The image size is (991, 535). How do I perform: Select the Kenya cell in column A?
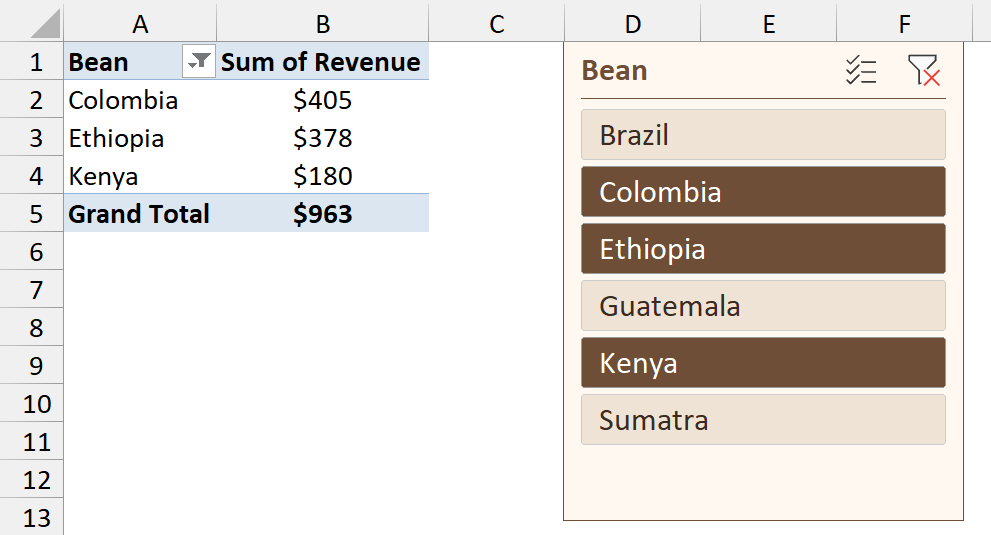140,175
